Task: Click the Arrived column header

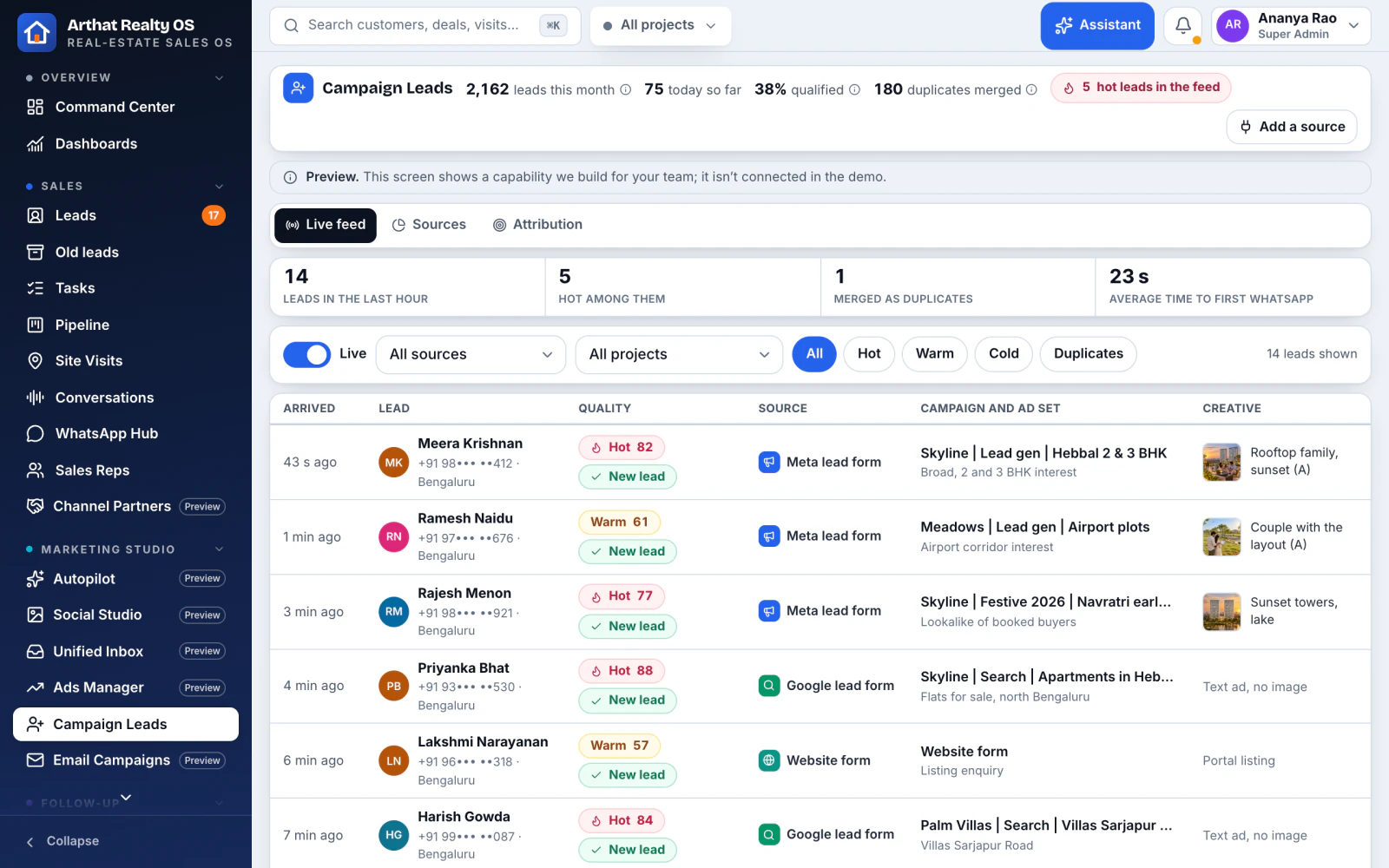Action: pos(309,408)
